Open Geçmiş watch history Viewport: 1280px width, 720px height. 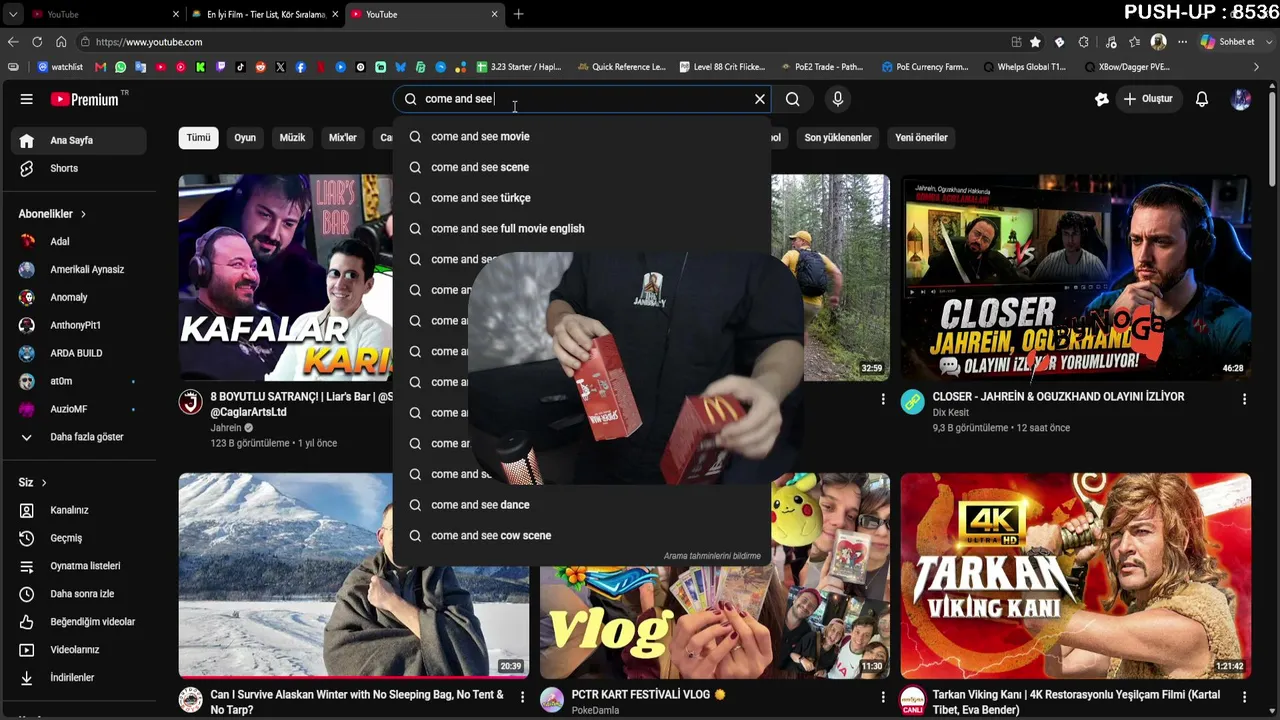pos(78,538)
